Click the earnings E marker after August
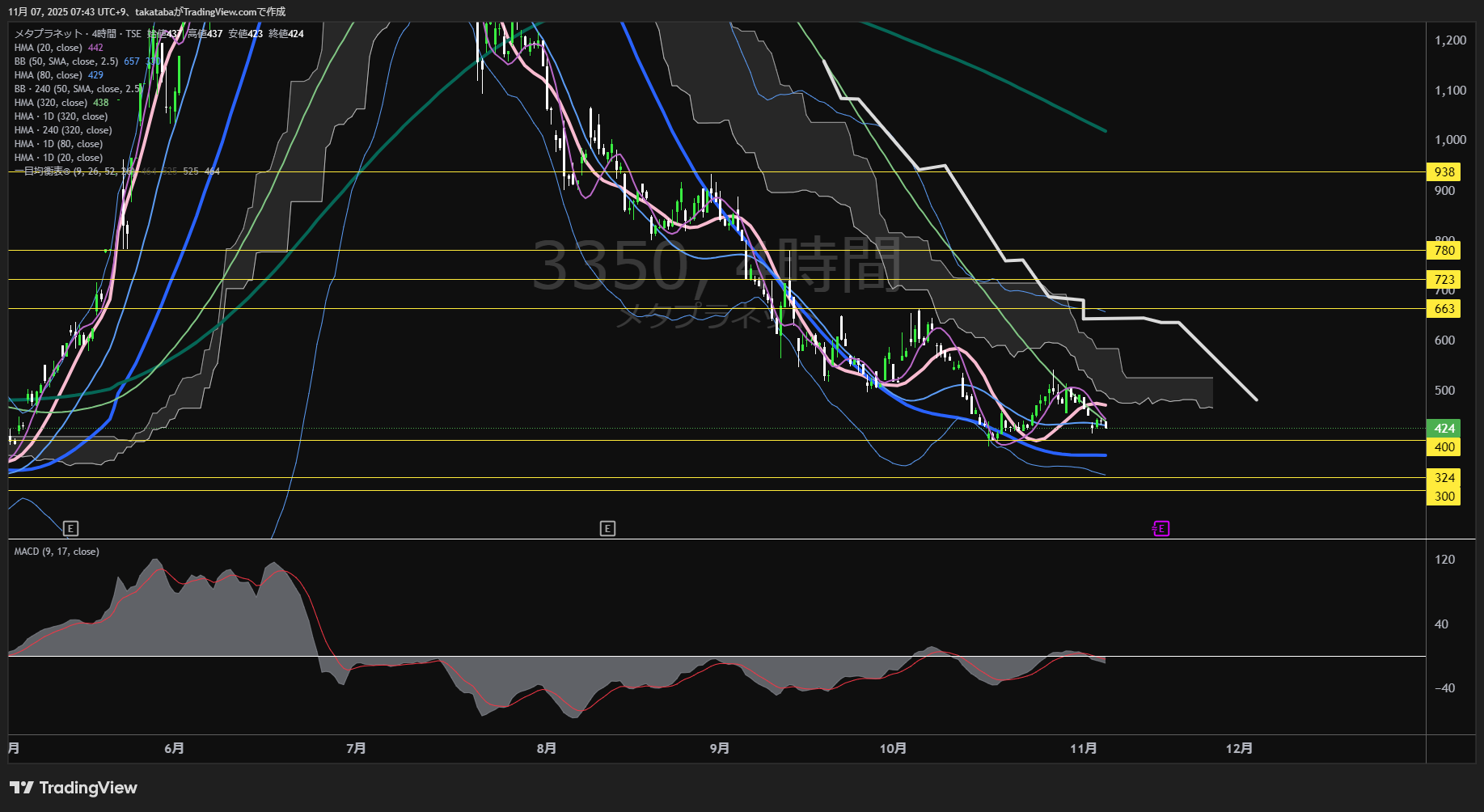The image size is (1484, 812). pyautogui.click(x=607, y=529)
